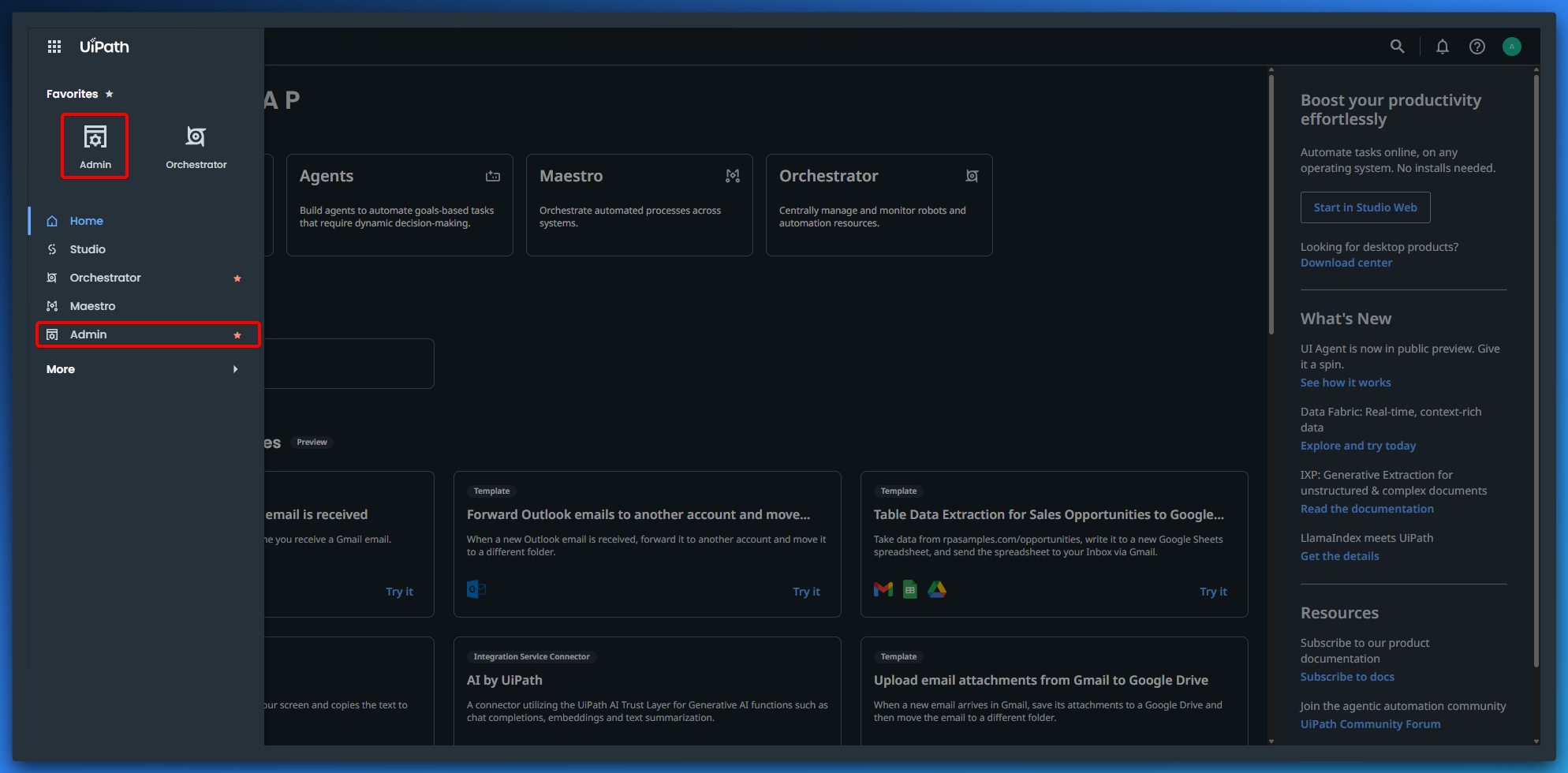Open the Explore and try today link
The image size is (1568, 773).
1358,446
